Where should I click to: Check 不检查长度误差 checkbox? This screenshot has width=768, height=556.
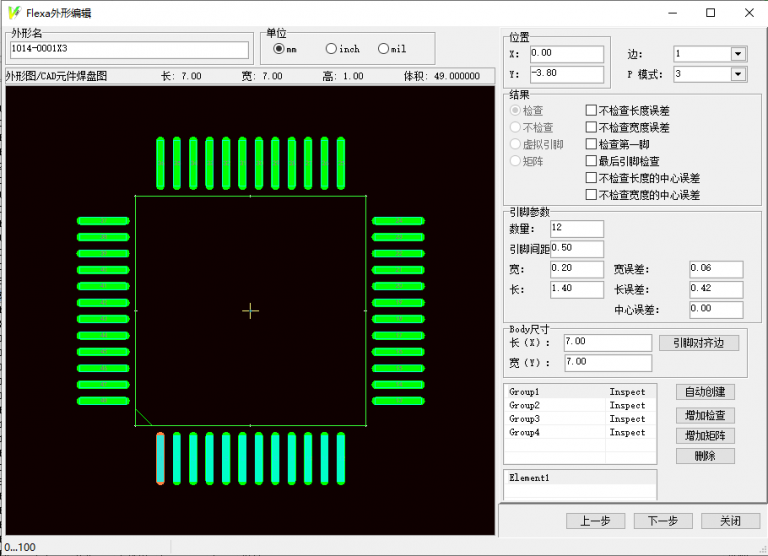coord(591,110)
